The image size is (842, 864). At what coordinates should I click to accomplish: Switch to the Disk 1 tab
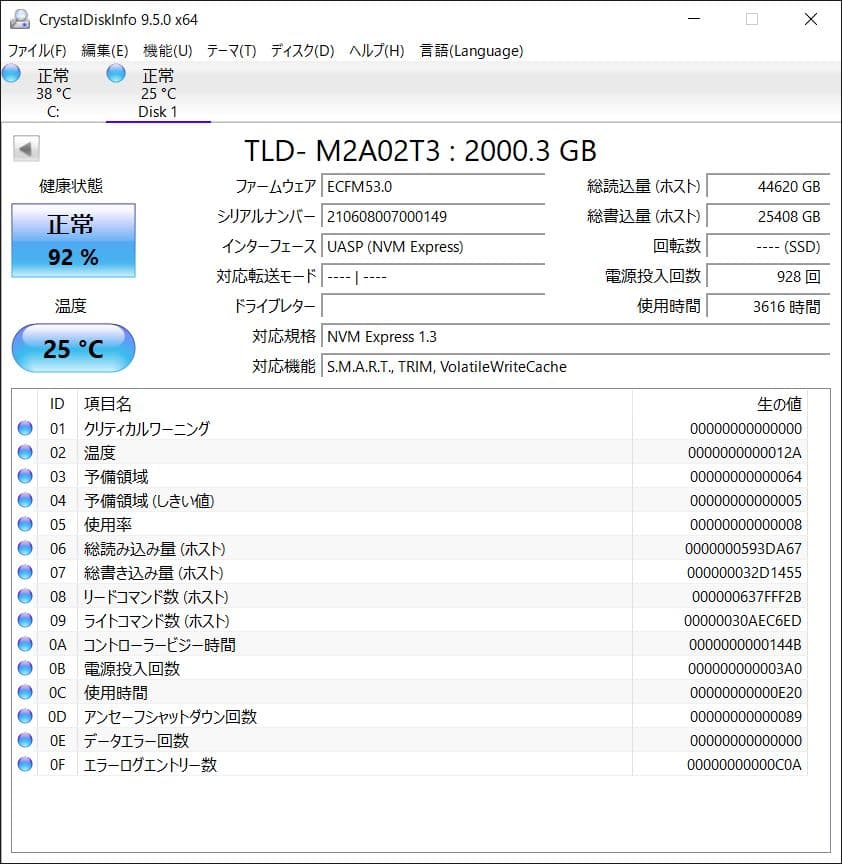pos(158,95)
